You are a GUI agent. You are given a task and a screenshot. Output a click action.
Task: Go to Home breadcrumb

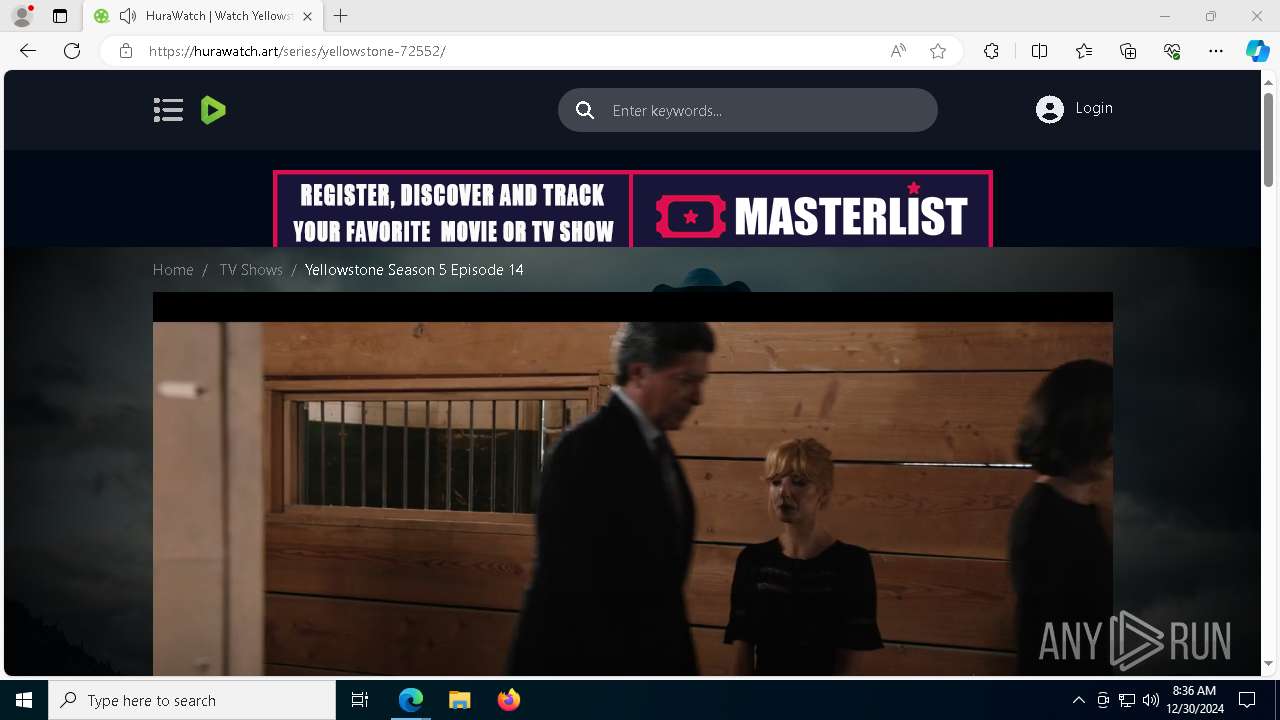coord(173,270)
